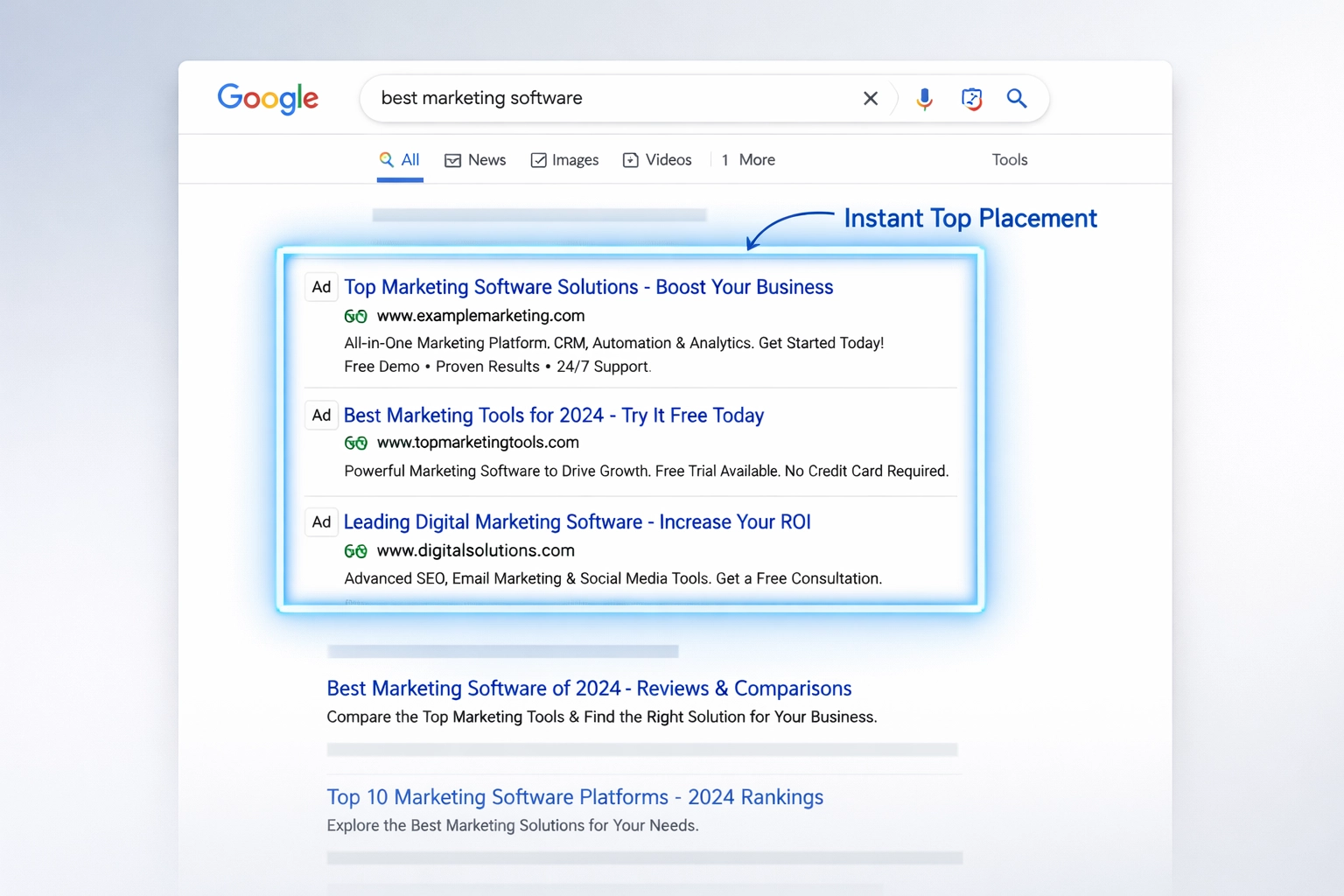Click the green URL icon beside examplemarketing.com

tap(356, 316)
